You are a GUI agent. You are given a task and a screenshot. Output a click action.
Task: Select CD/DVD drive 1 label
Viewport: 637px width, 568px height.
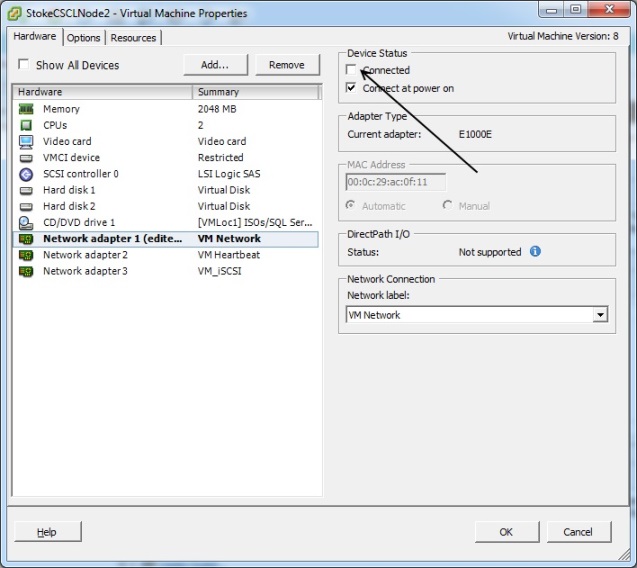tap(79, 223)
